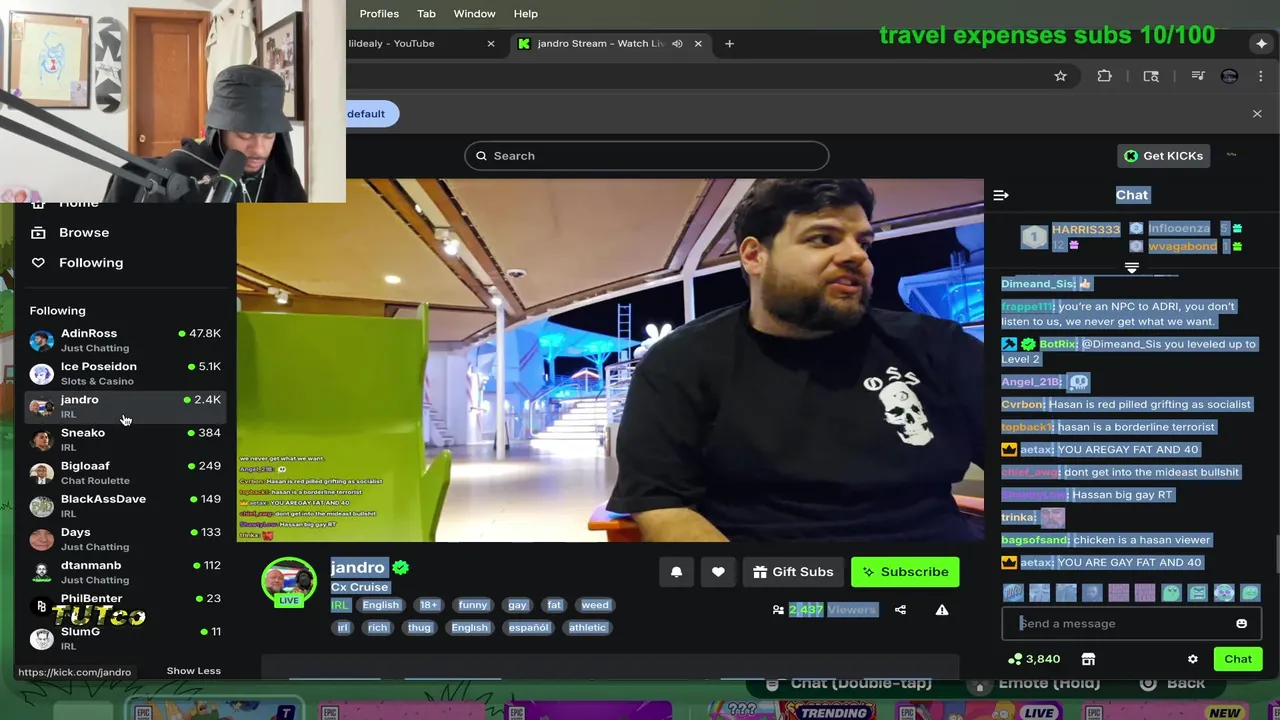Open the Browse link in sidebar
Image resolution: width=1280 pixels, height=720 pixels.
pos(84,233)
